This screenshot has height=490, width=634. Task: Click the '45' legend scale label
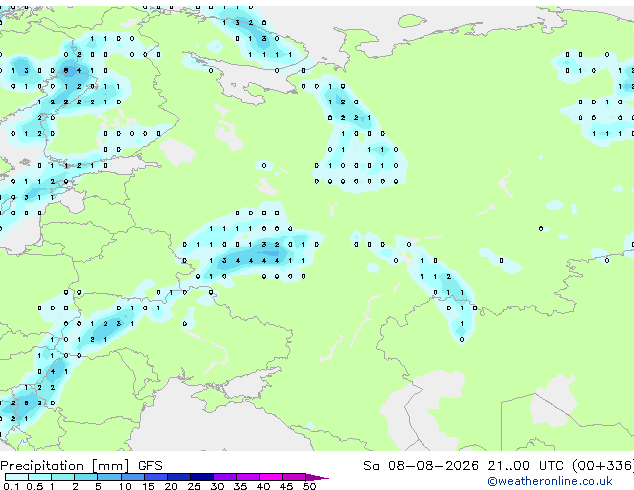[287, 486]
